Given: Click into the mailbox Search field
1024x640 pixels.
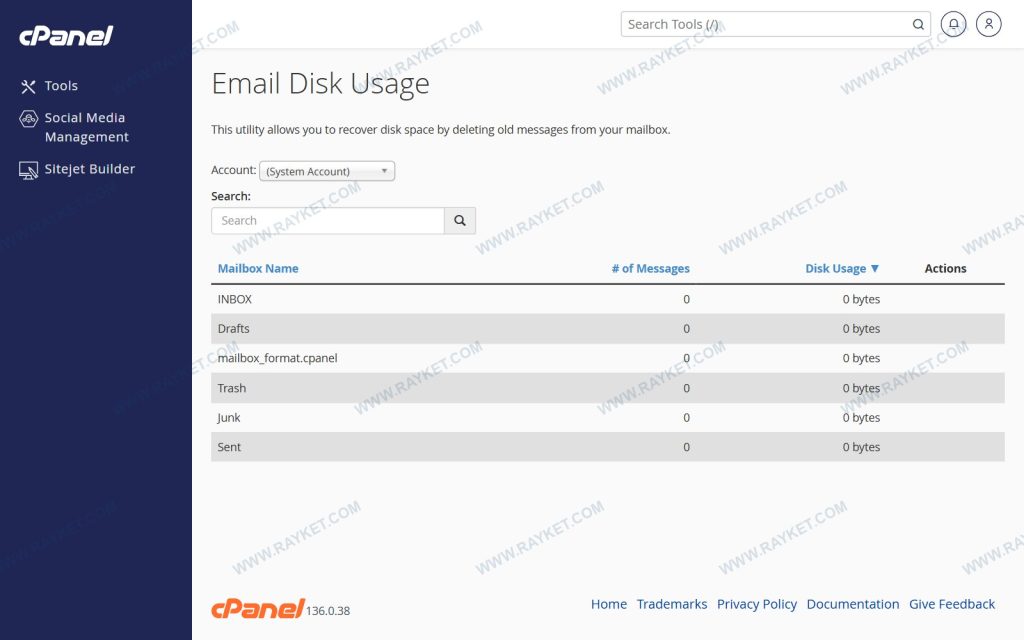Looking at the screenshot, I should click(328, 221).
